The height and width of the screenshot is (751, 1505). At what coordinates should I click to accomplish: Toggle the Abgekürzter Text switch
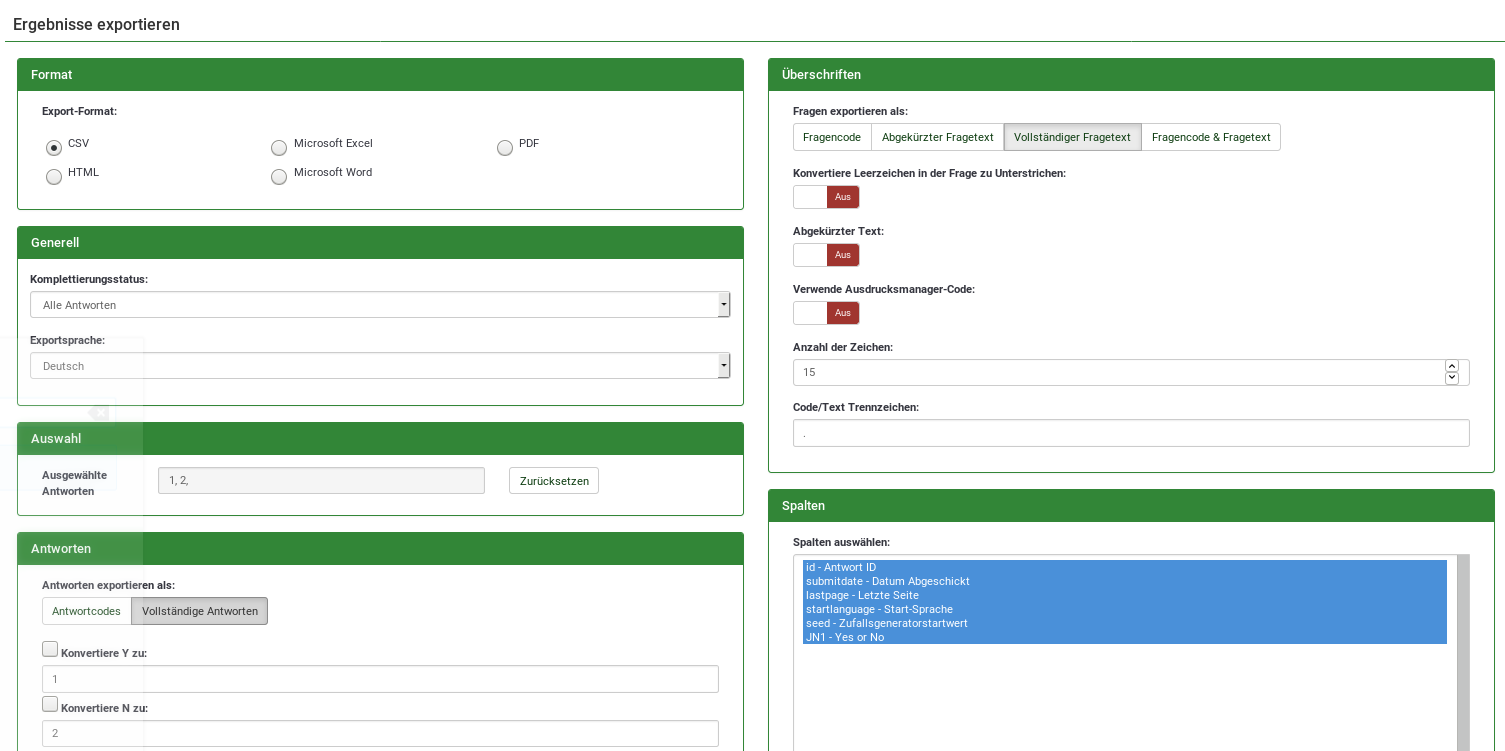[826, 255]
